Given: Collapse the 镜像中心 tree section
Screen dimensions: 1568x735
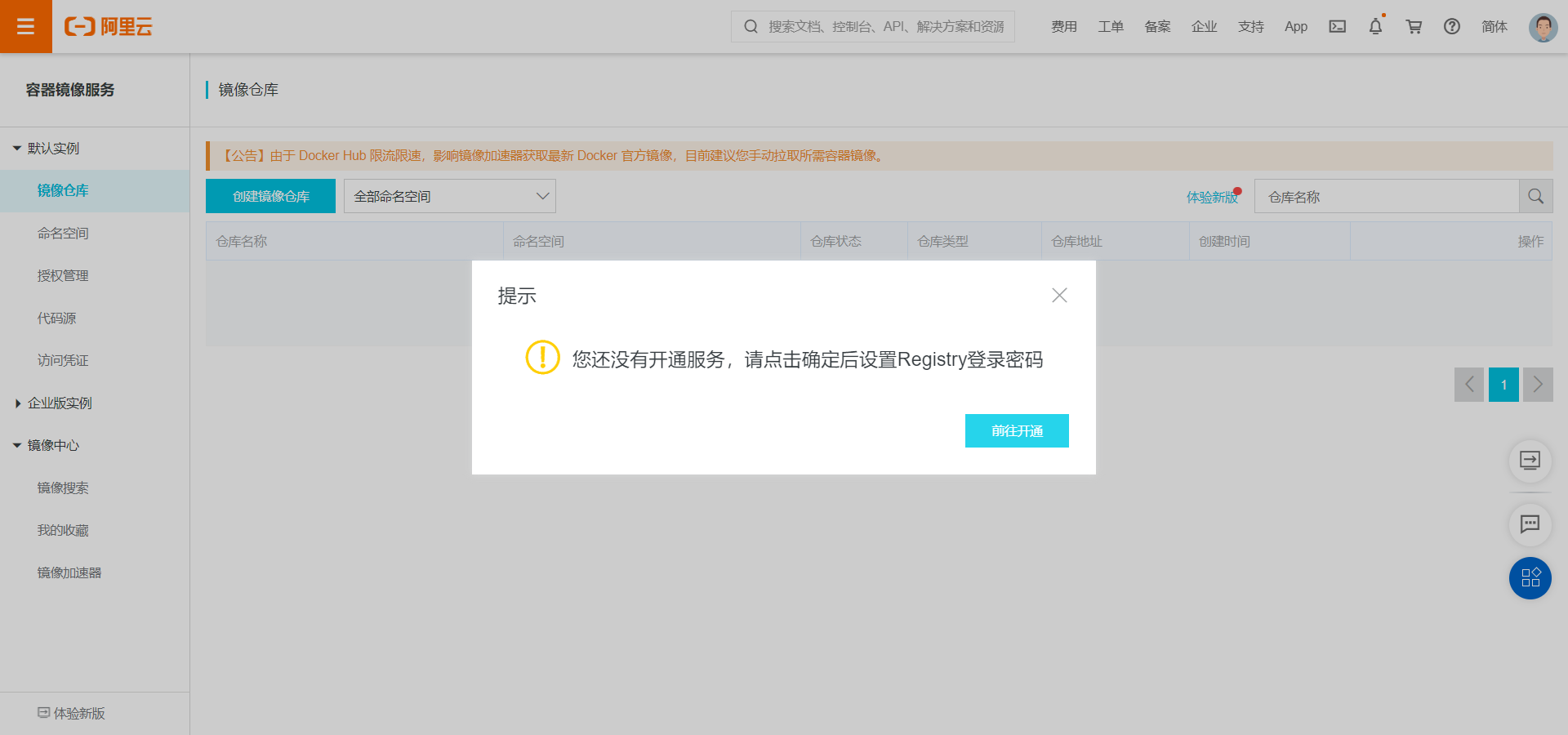Looking at the screenshot, I should [17, 446].
